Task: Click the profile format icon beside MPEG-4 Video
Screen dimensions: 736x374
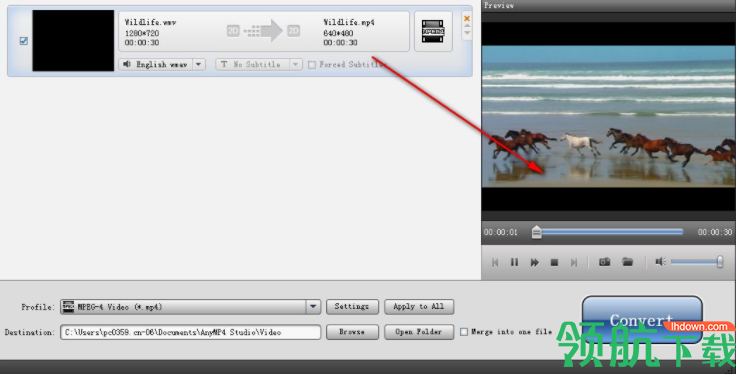Action: click(x=68, y=307)
